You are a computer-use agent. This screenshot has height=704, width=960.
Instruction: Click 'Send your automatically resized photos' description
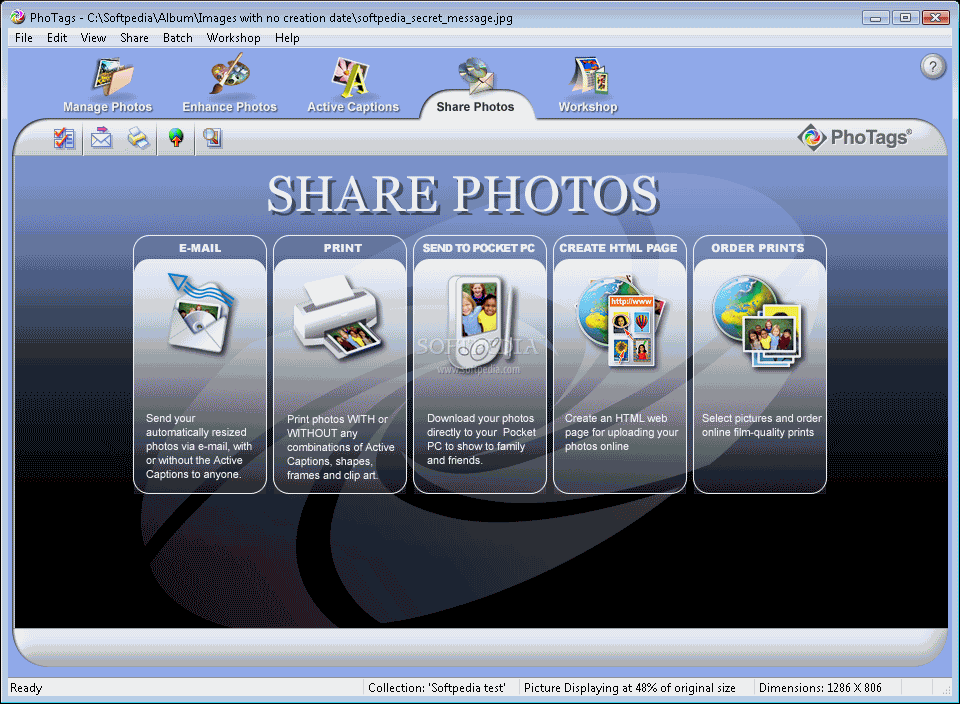click(198, 446)
